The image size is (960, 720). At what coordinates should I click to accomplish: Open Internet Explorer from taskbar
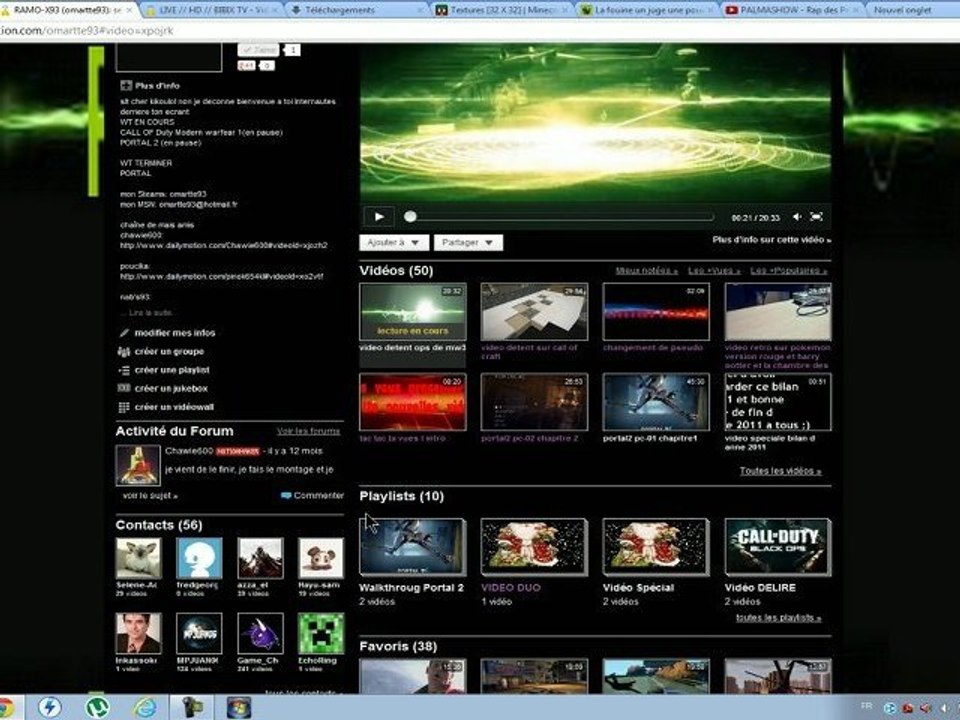(x=144, y=708)
